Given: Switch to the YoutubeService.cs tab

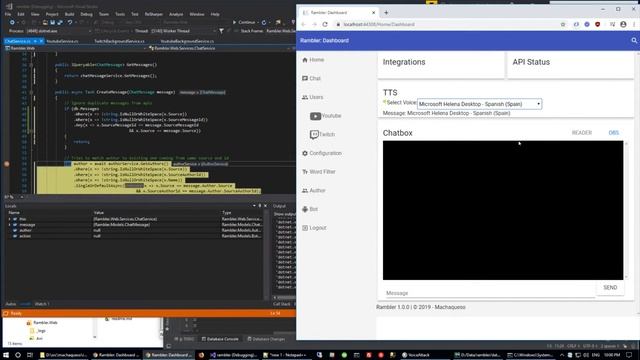Looking at the screenshot, I should [x=62, y=41].
